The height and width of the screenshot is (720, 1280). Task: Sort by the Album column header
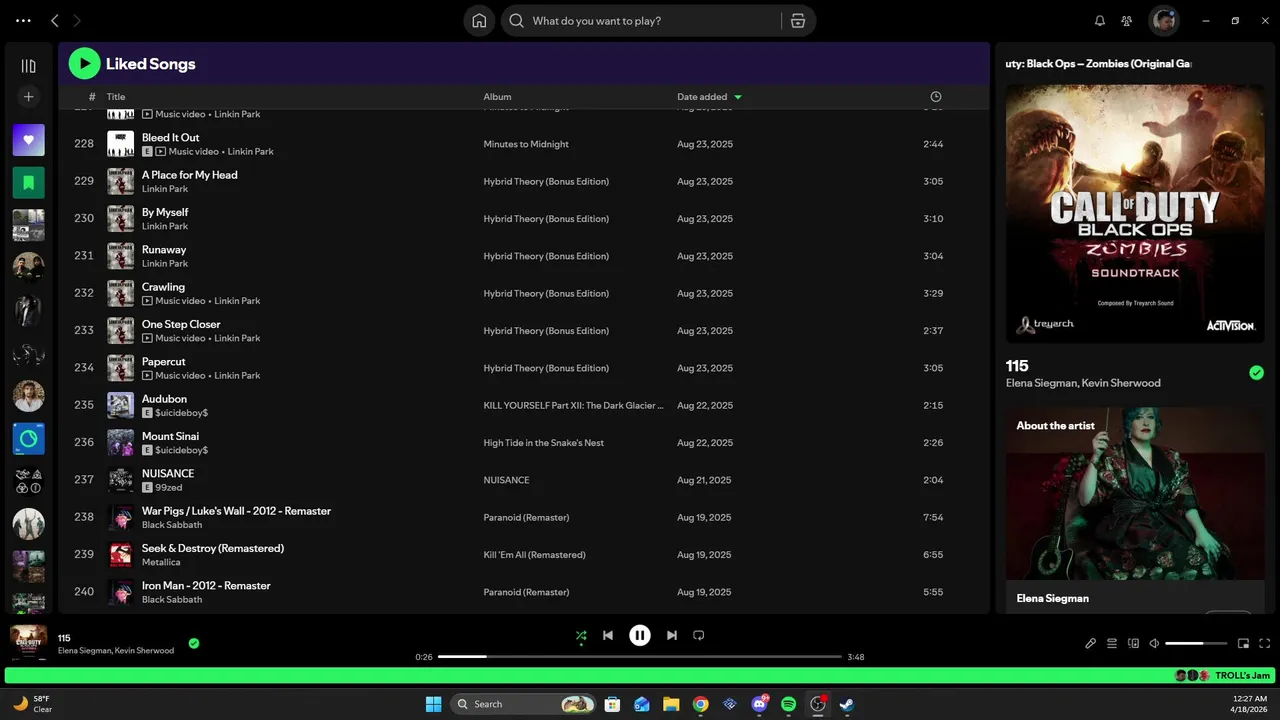pos(497,97)
